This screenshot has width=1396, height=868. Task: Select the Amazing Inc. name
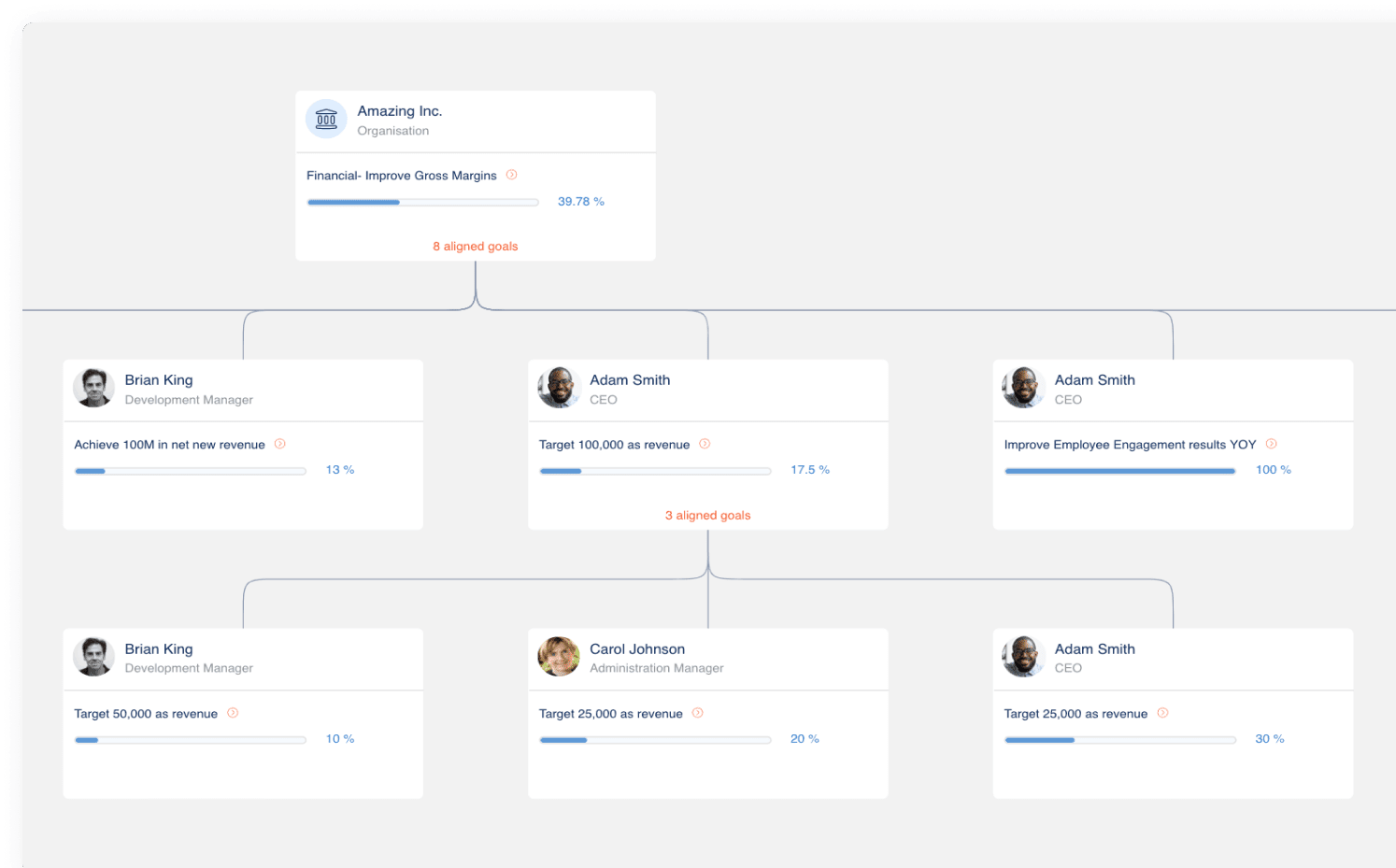(400, 111)
